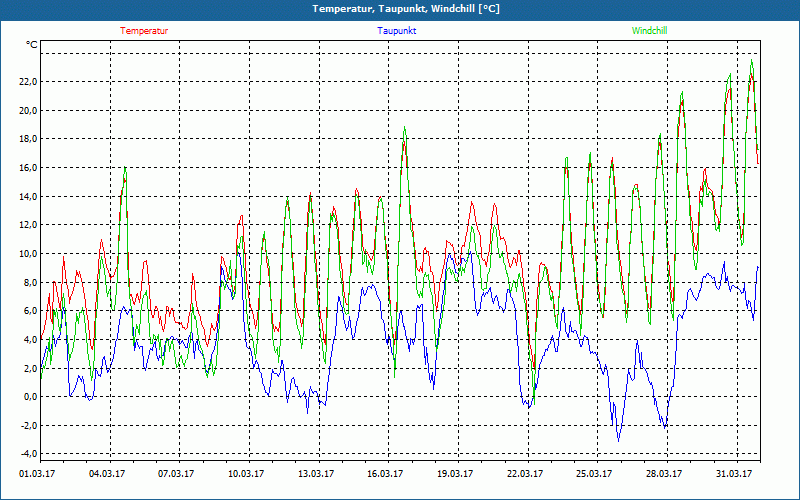Click the 31.03.17 date label
Image resolution: width=800 pixels, height=500 pixels.
[734, 474]
